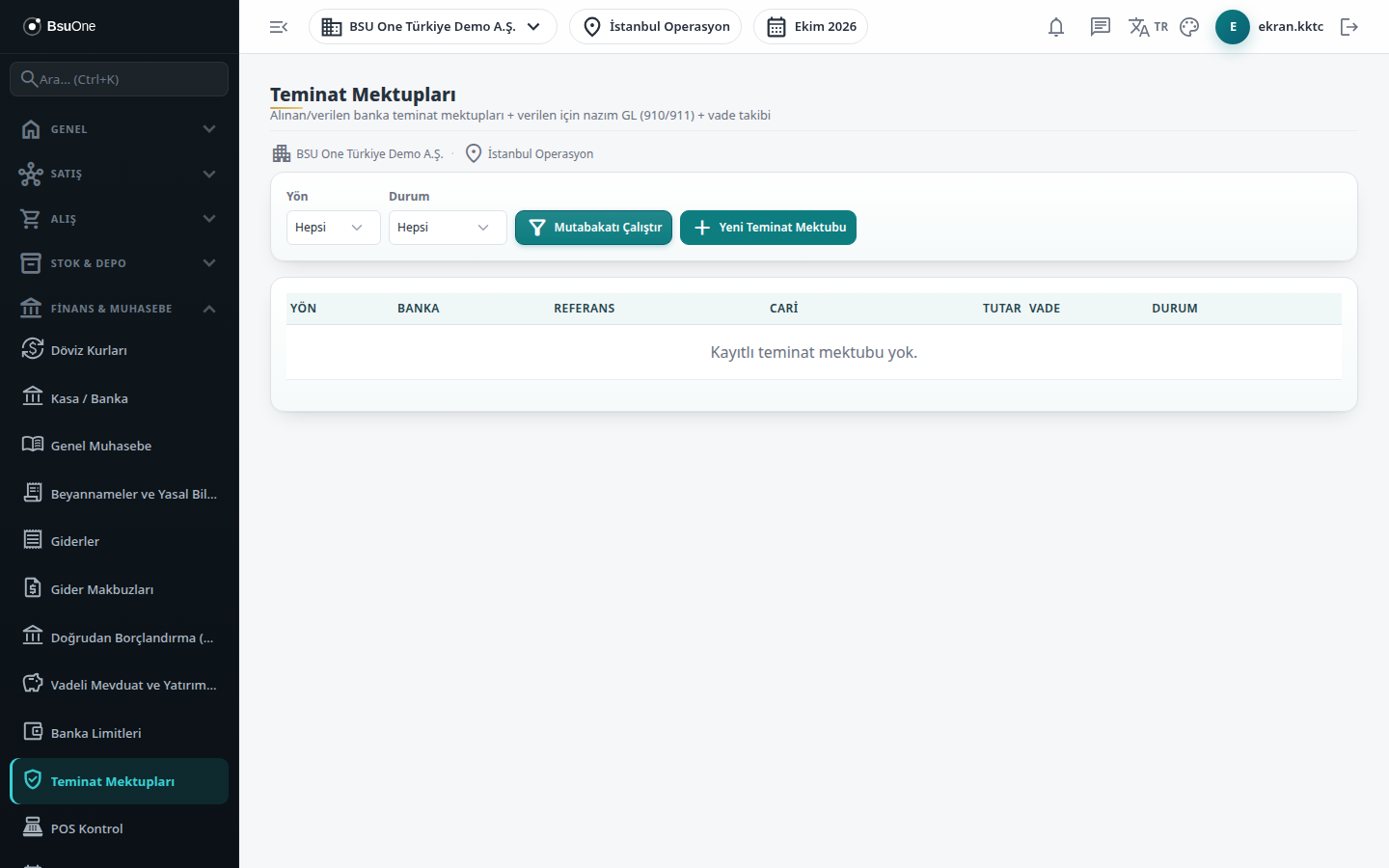Expand the STOK & DEPO section
The image size is (1389, 868).
(120, 263)
